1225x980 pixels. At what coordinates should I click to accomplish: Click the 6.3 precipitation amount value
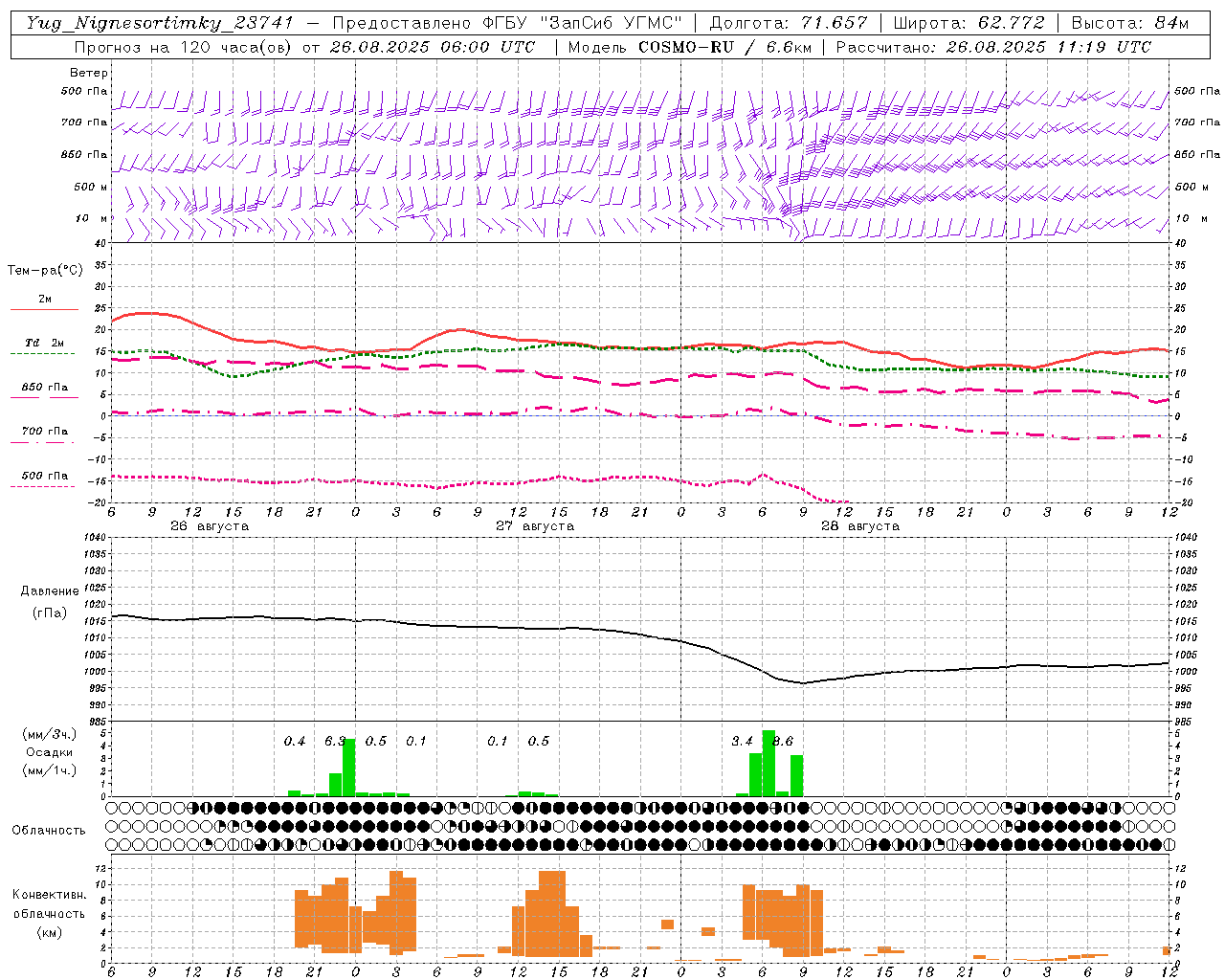[335, 742]
